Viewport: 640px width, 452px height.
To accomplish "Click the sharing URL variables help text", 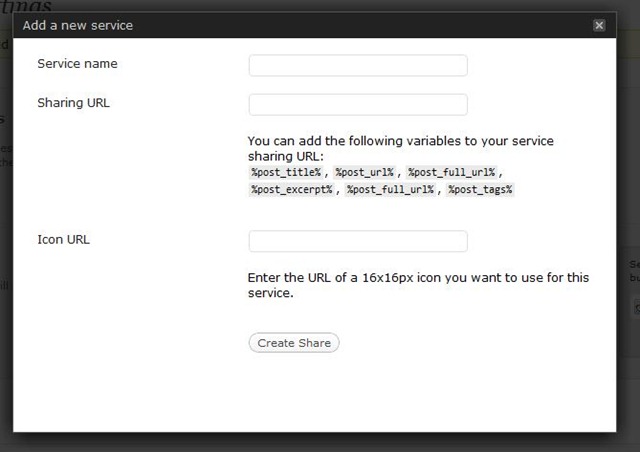I will click(400, 148).
